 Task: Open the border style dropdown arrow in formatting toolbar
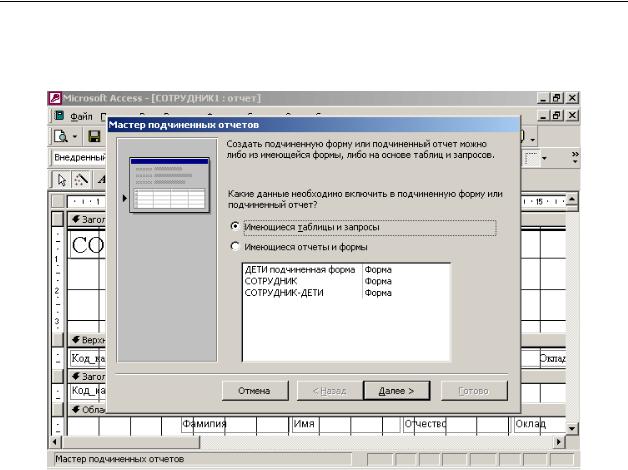point(544,158)
